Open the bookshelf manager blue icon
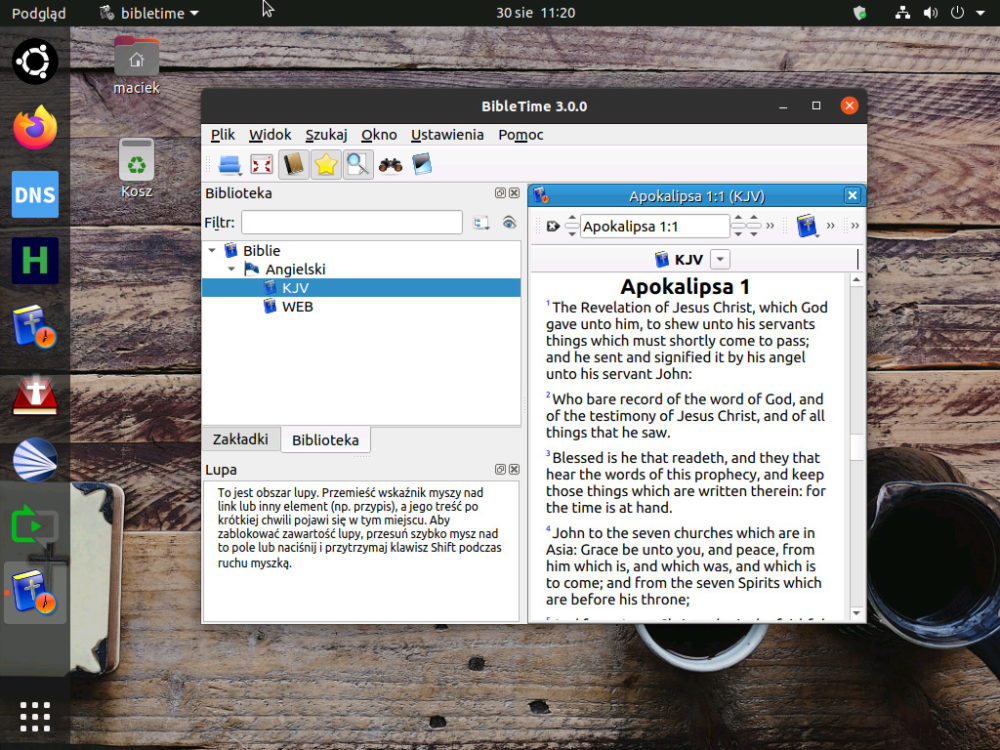The height and width of the screenshot is (750, 1000). point(422,165)
